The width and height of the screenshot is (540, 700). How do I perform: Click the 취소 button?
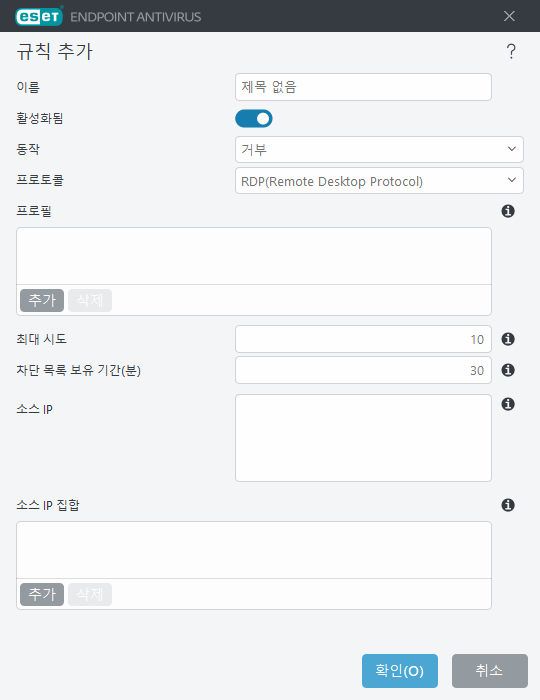(490, 671)
